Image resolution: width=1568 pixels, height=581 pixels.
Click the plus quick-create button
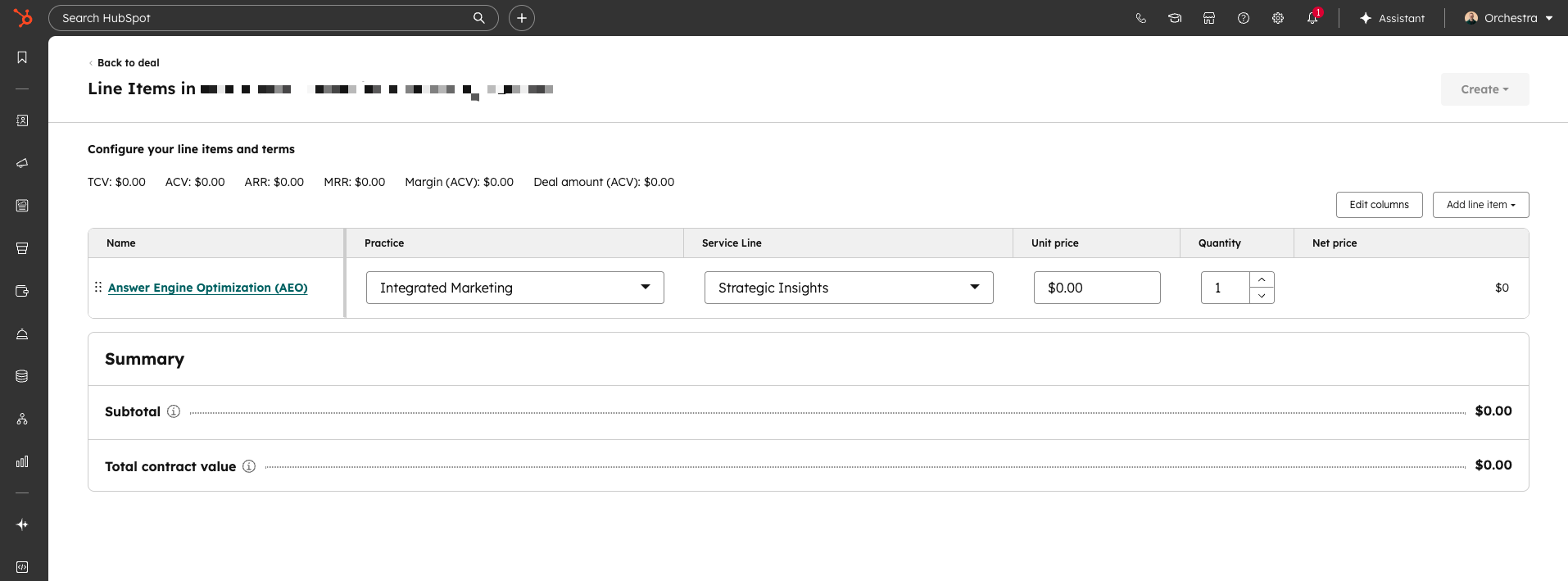[x=521, y=18]
